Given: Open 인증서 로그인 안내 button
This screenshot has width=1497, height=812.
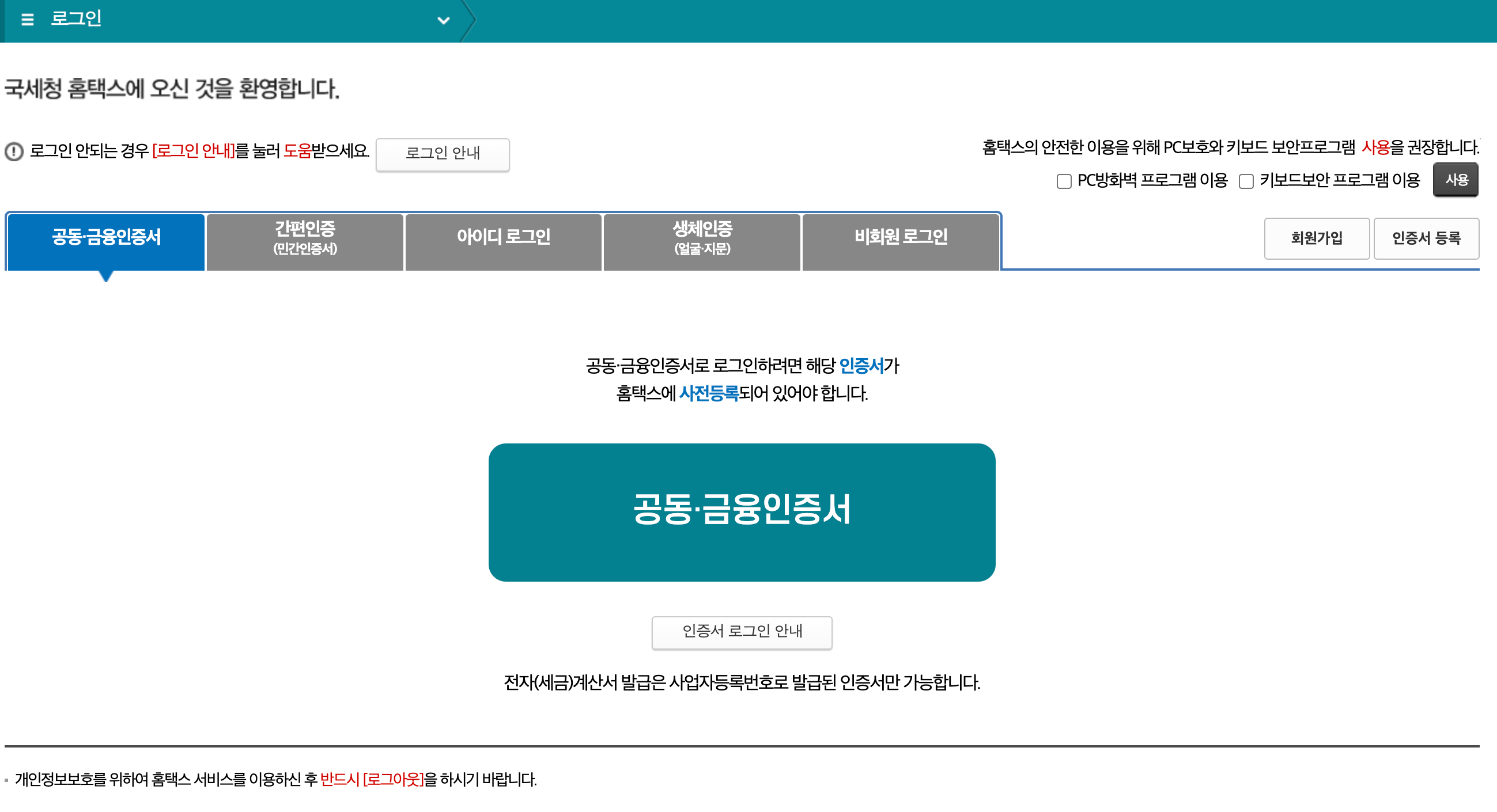Looking at the screenshot, I should coord(742,632).
